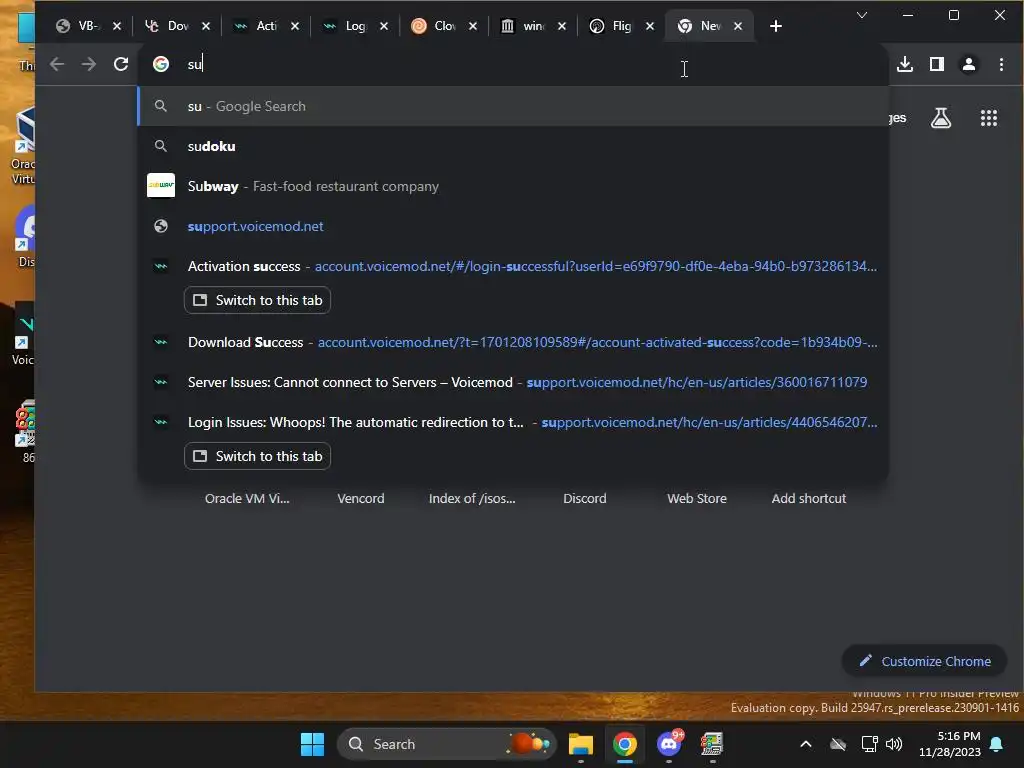Open the 86Box app in taskbar
Image resolution: width=1024 pixels, height=768 pixels.
(x=712, y=744)
